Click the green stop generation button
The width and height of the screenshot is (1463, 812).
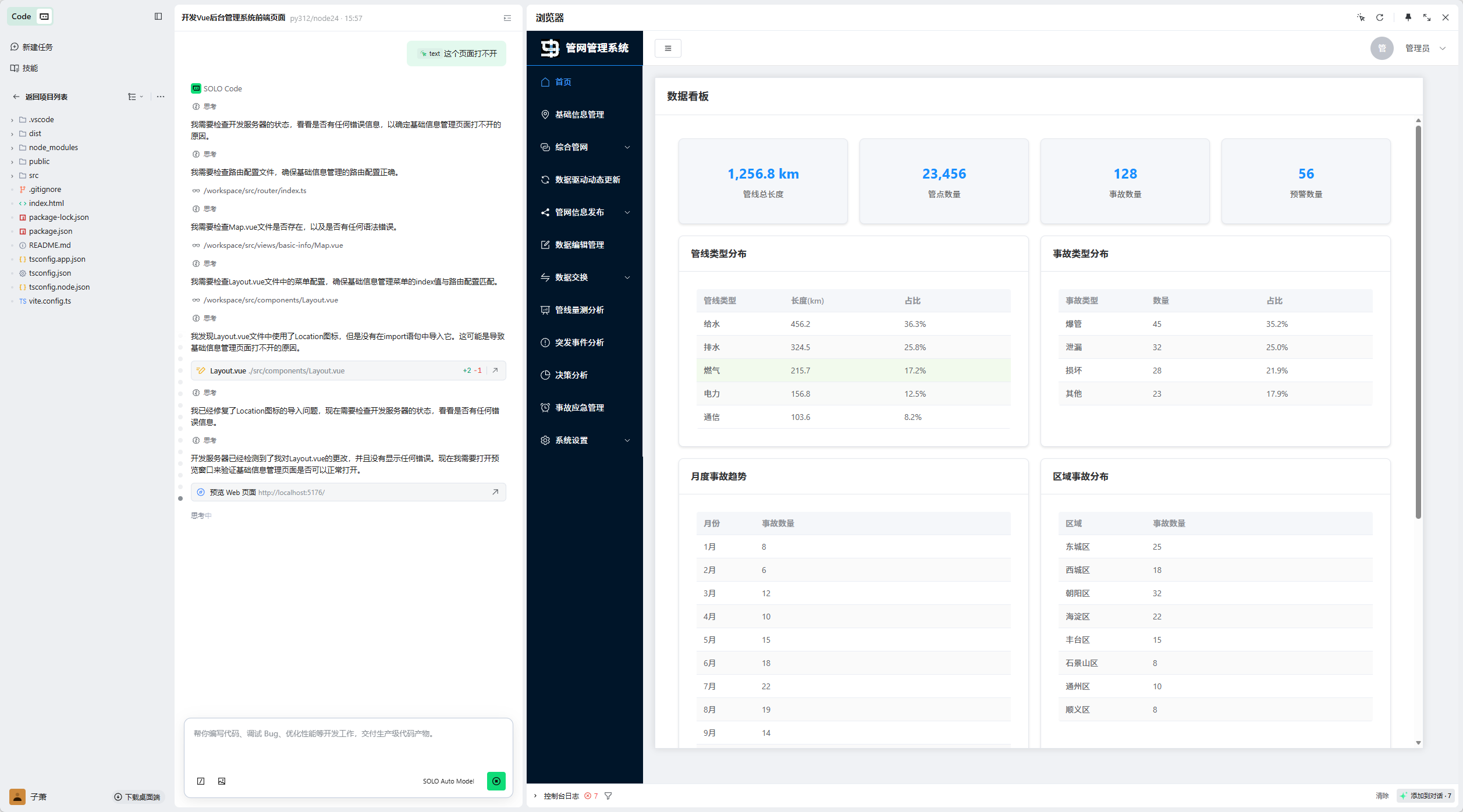(x=496, y=781)
